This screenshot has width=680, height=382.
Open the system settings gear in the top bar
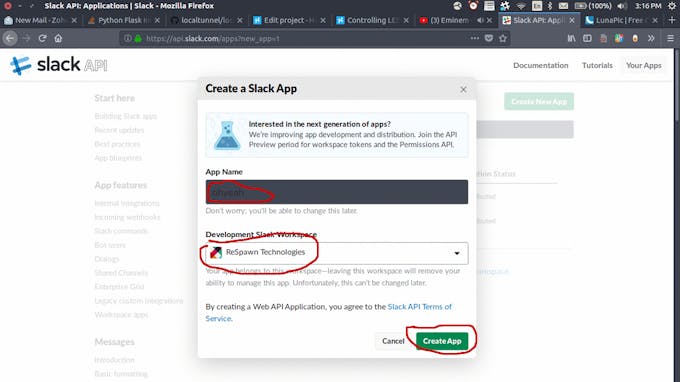[x=672, y=6]
